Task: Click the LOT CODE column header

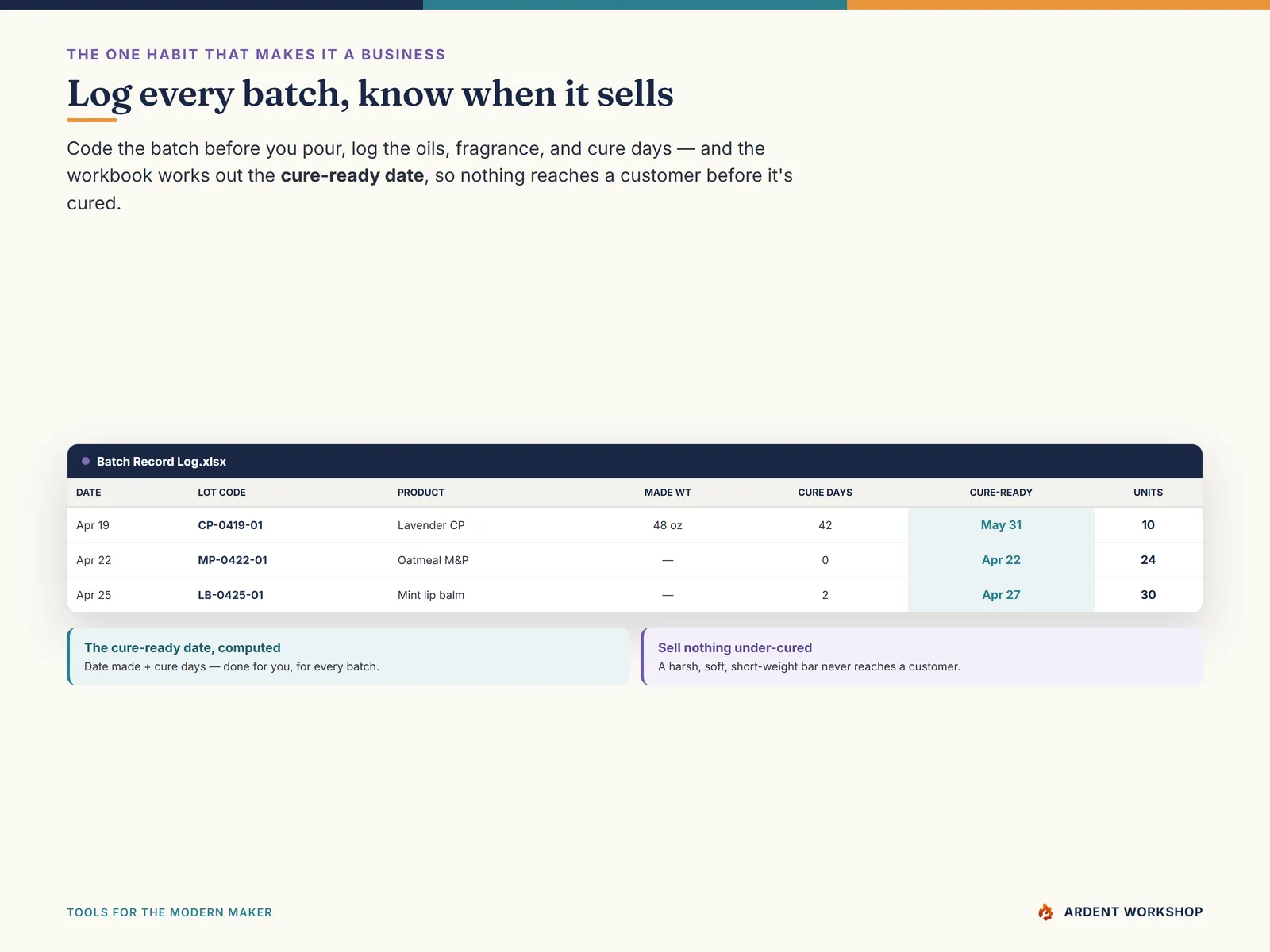Action: point(221,493)
